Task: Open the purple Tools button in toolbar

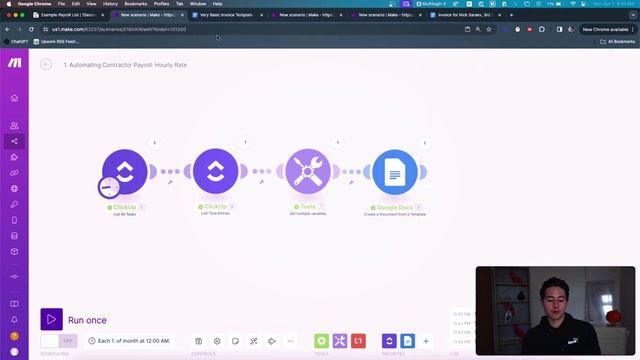Action: point(340,341)
